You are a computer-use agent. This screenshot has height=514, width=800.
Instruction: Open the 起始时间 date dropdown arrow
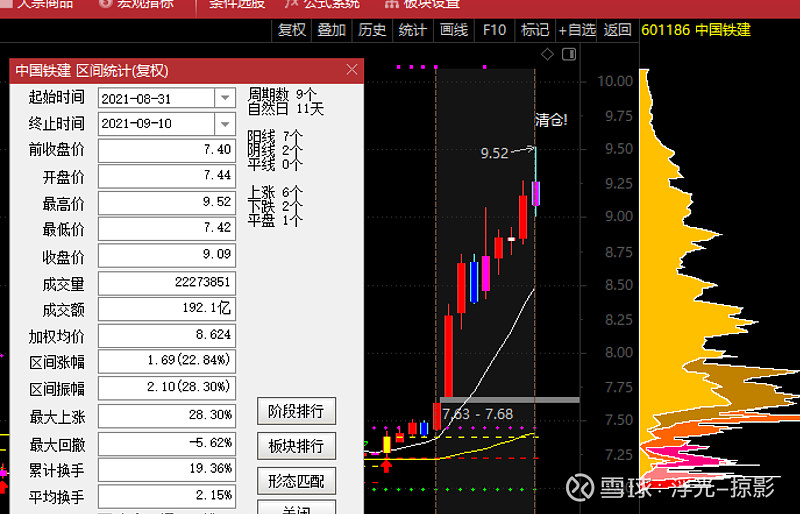(225, 98)
